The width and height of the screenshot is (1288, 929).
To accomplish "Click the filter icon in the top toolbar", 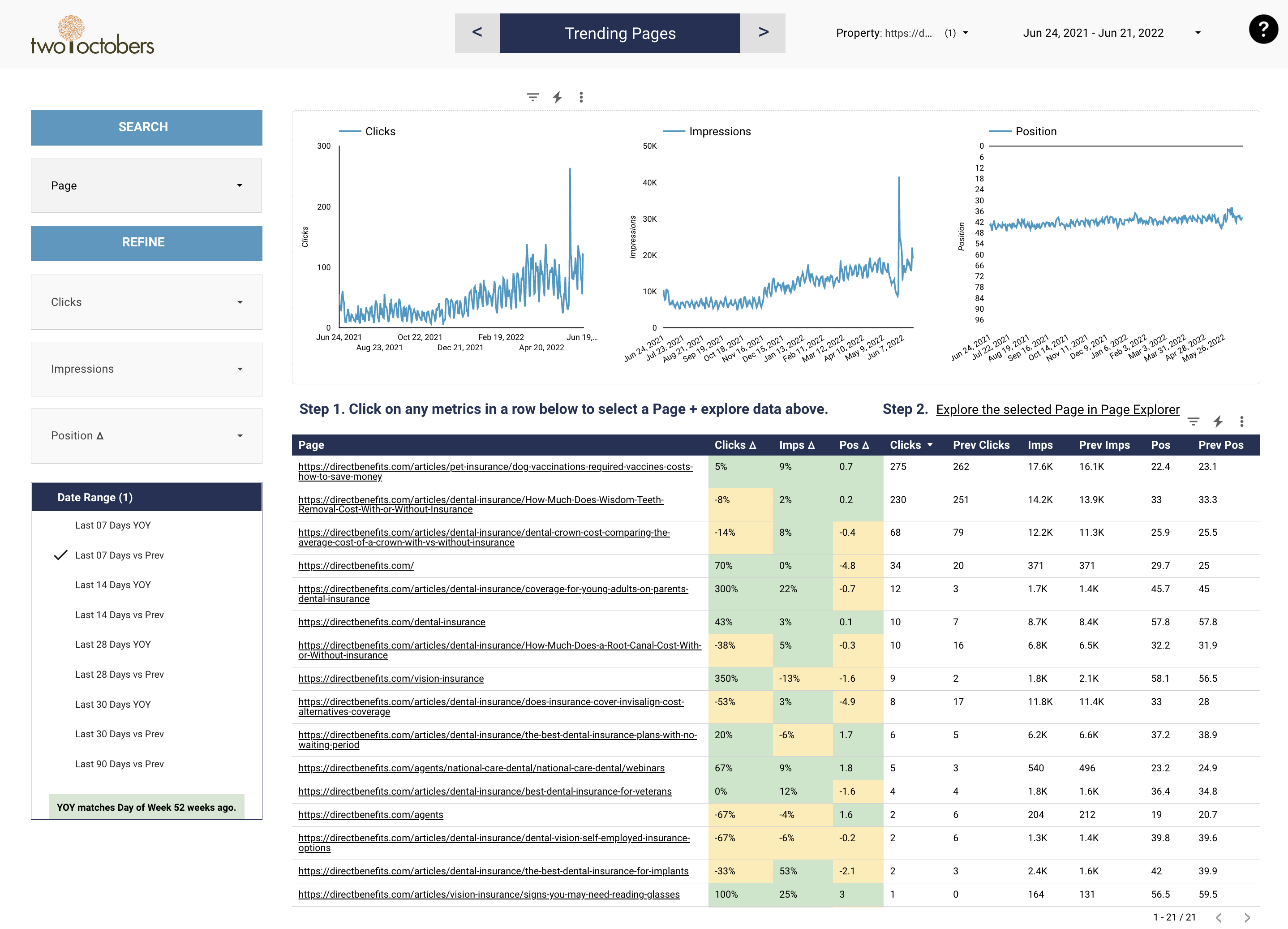I will pyautogui.click(x=533, y=97).
